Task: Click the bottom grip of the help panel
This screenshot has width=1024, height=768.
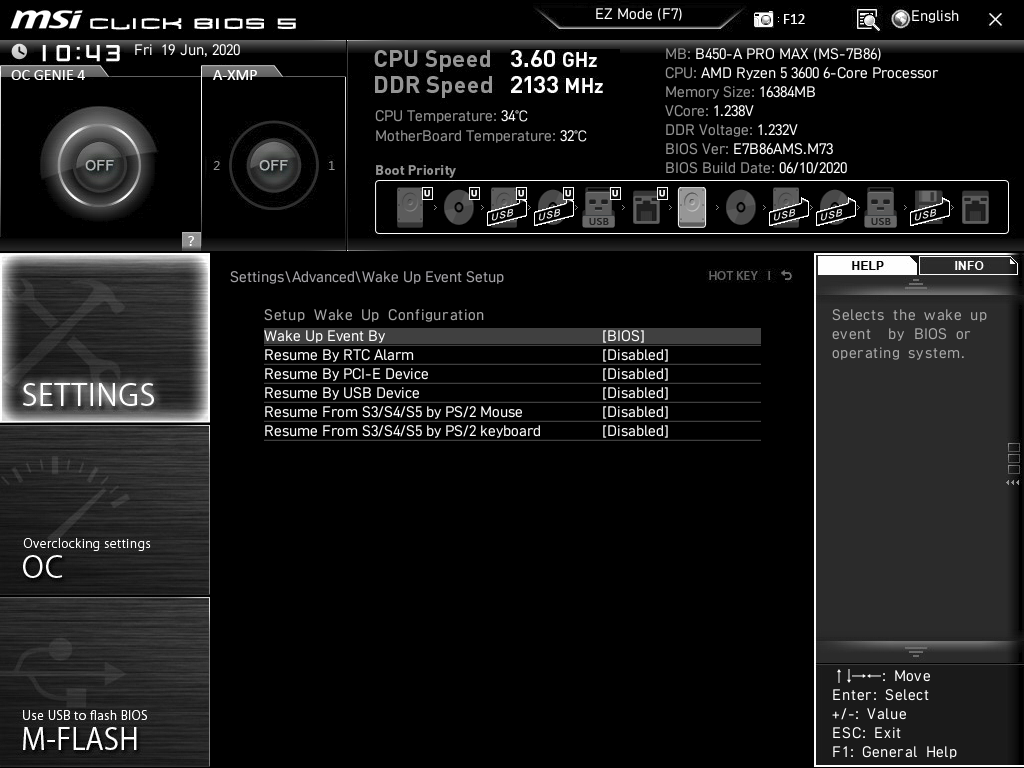Action: tap(916, 651)
